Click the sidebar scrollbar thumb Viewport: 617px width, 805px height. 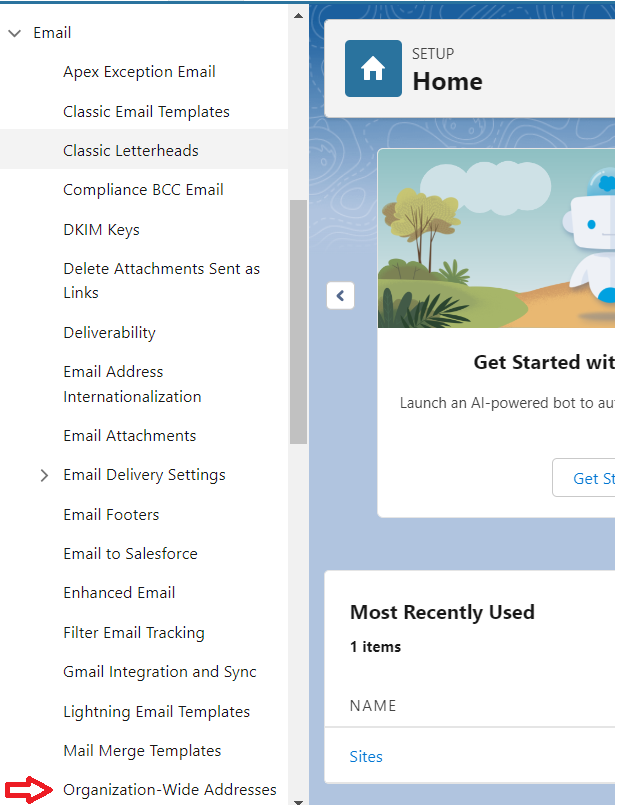click(x=298, y=322)
